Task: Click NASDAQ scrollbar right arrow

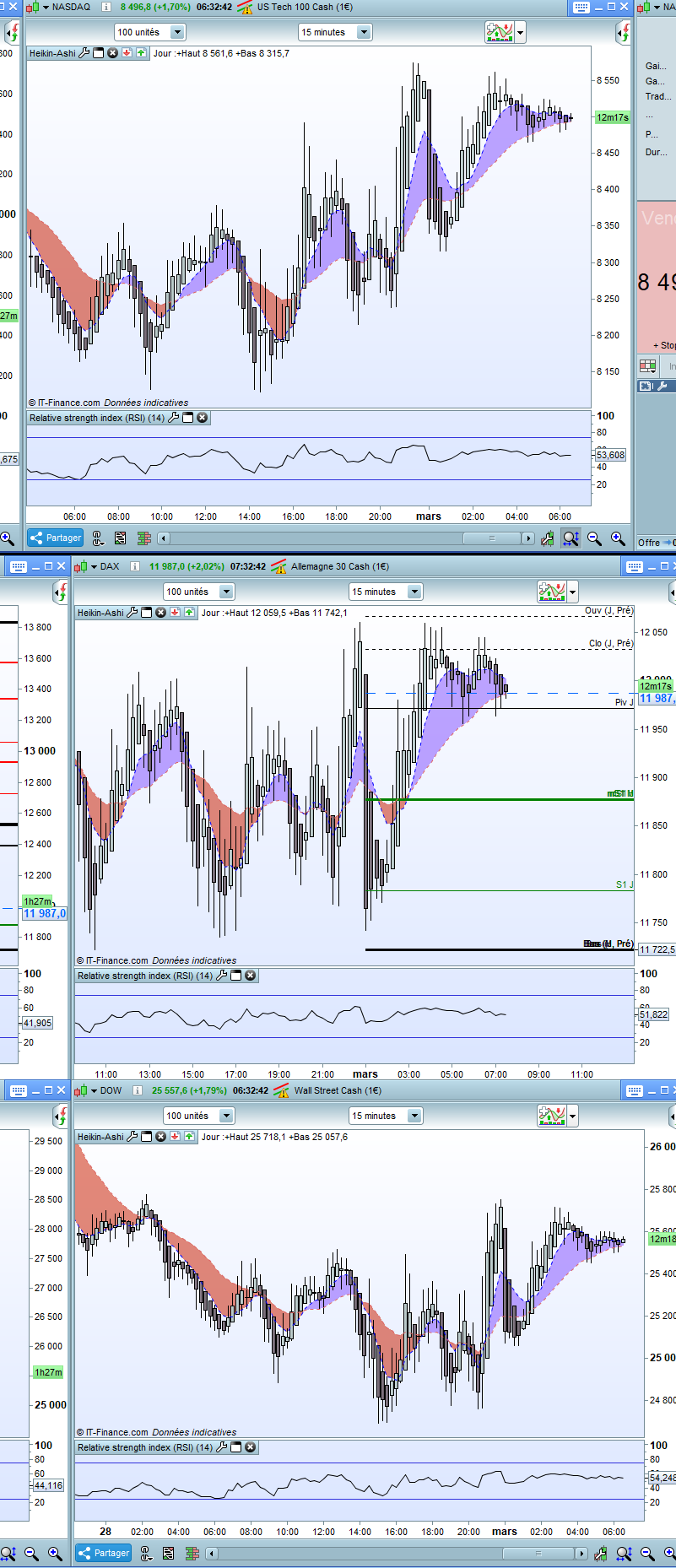Action: 528,538
